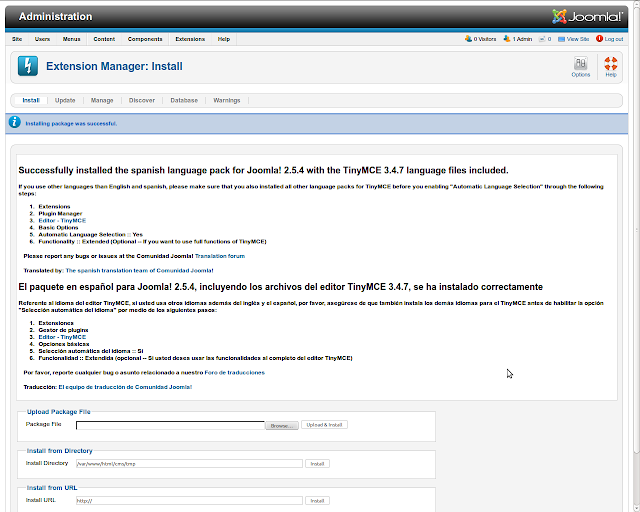Screen dimensions: 640x512
Task: Open Spanish list Editor - TinyMCE link
Action: point(62,337)
